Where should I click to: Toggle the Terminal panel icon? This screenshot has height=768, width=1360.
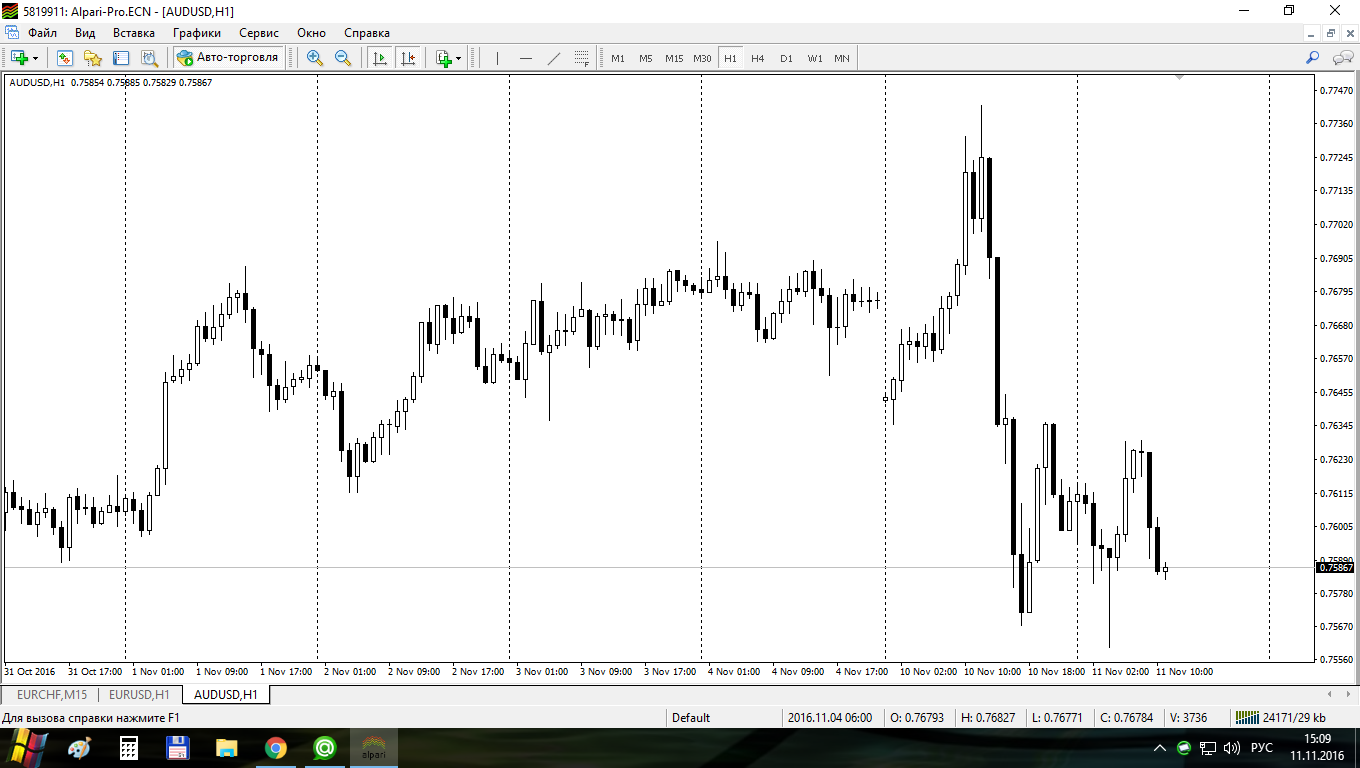(121, 58)
